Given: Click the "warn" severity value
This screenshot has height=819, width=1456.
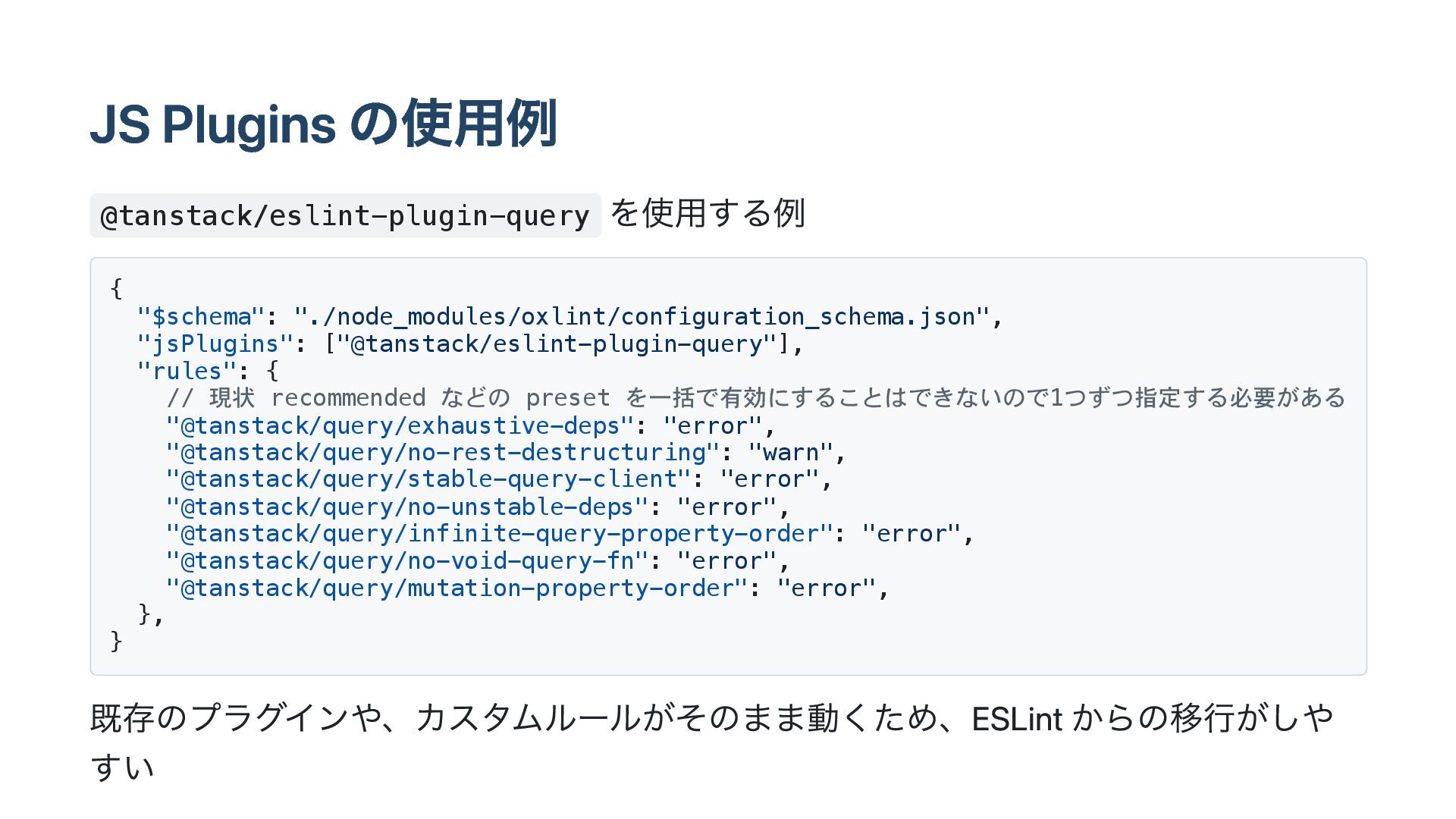Looking at the screenshot, I should click(790, 453).
